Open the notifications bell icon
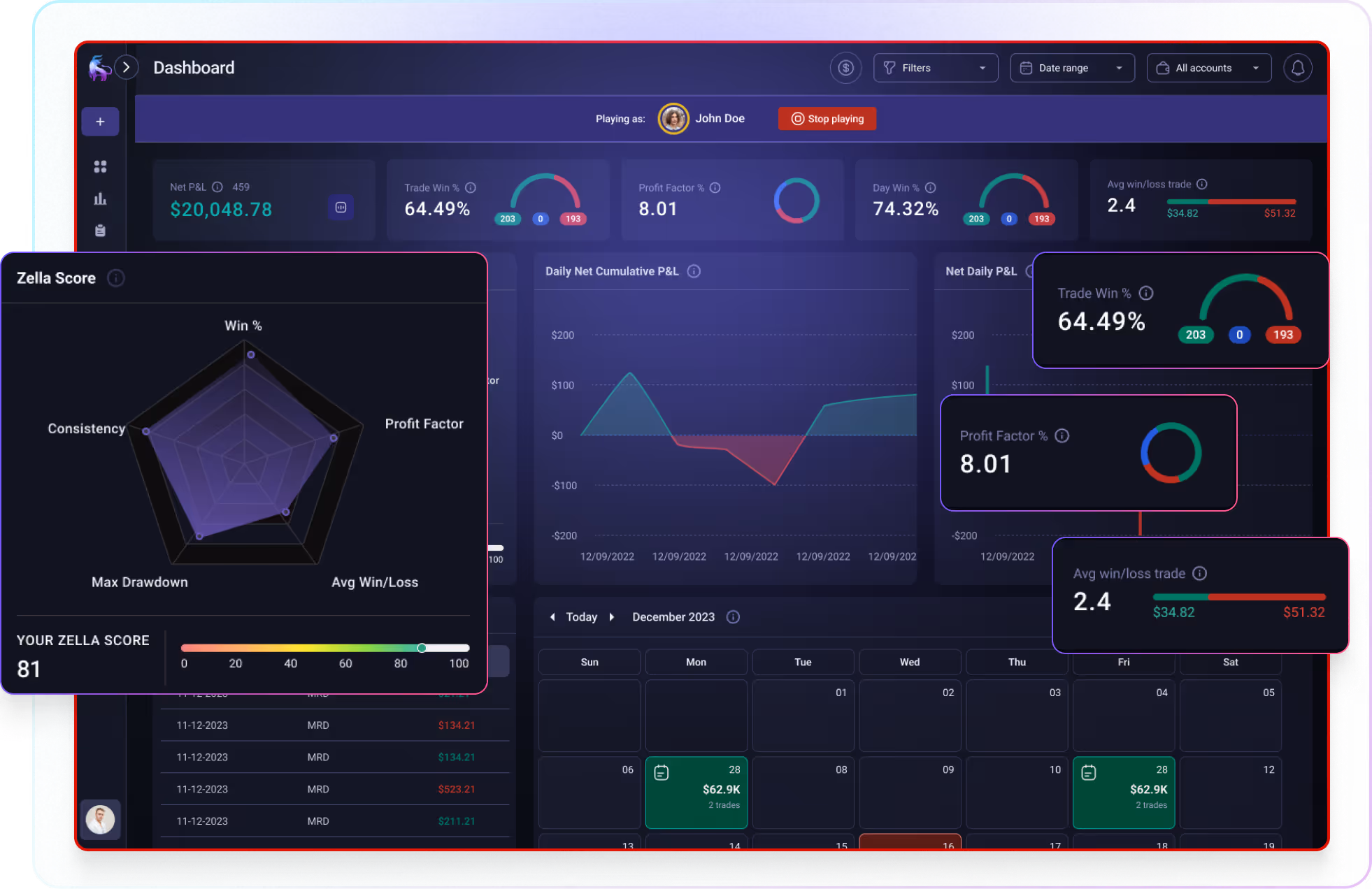Viewport: 1372px width, 889px height. click(1297, 68)
